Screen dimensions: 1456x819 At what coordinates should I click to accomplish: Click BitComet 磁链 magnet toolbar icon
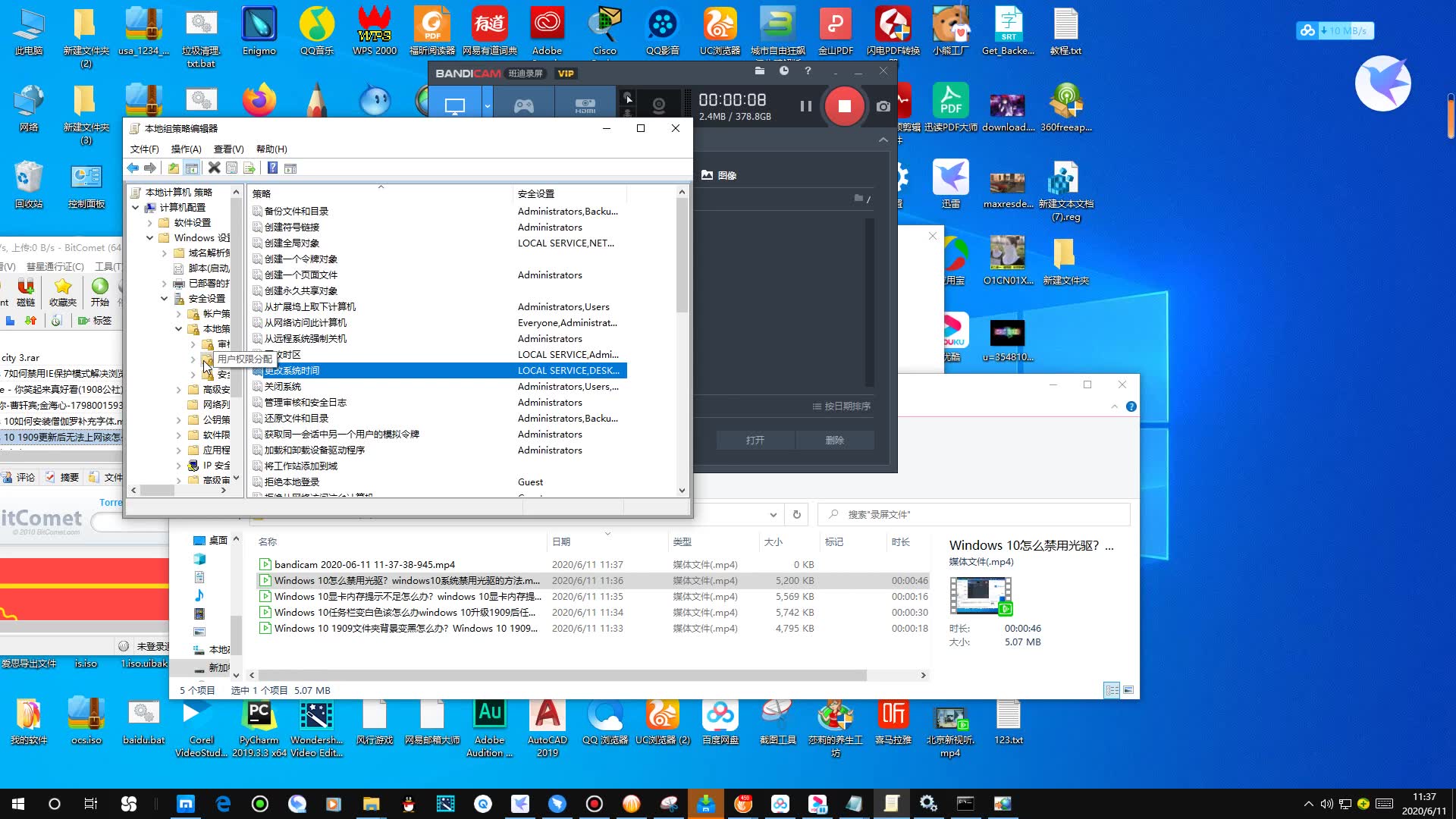coord(26,291)
